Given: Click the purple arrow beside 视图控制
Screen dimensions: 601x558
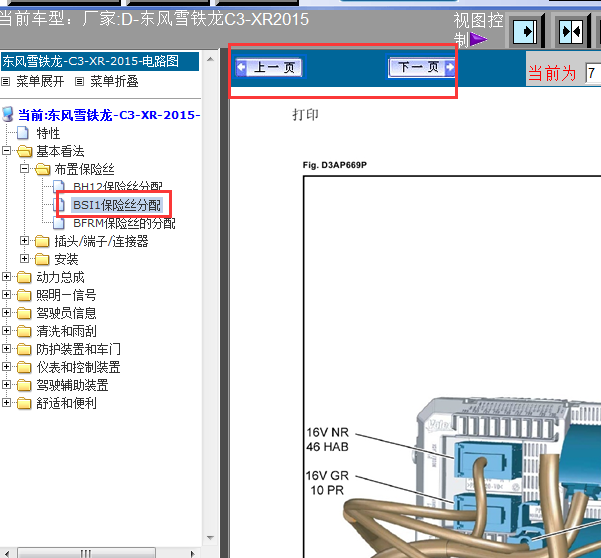Looking at the screenshot, I should coord(478,39).
